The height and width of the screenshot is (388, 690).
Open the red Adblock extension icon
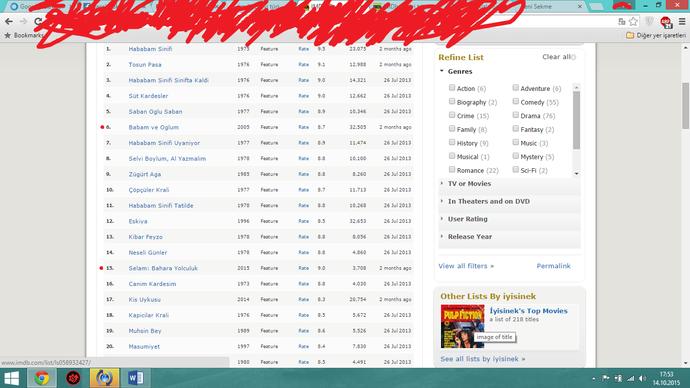pyautogui.click(x=665, y=22)
